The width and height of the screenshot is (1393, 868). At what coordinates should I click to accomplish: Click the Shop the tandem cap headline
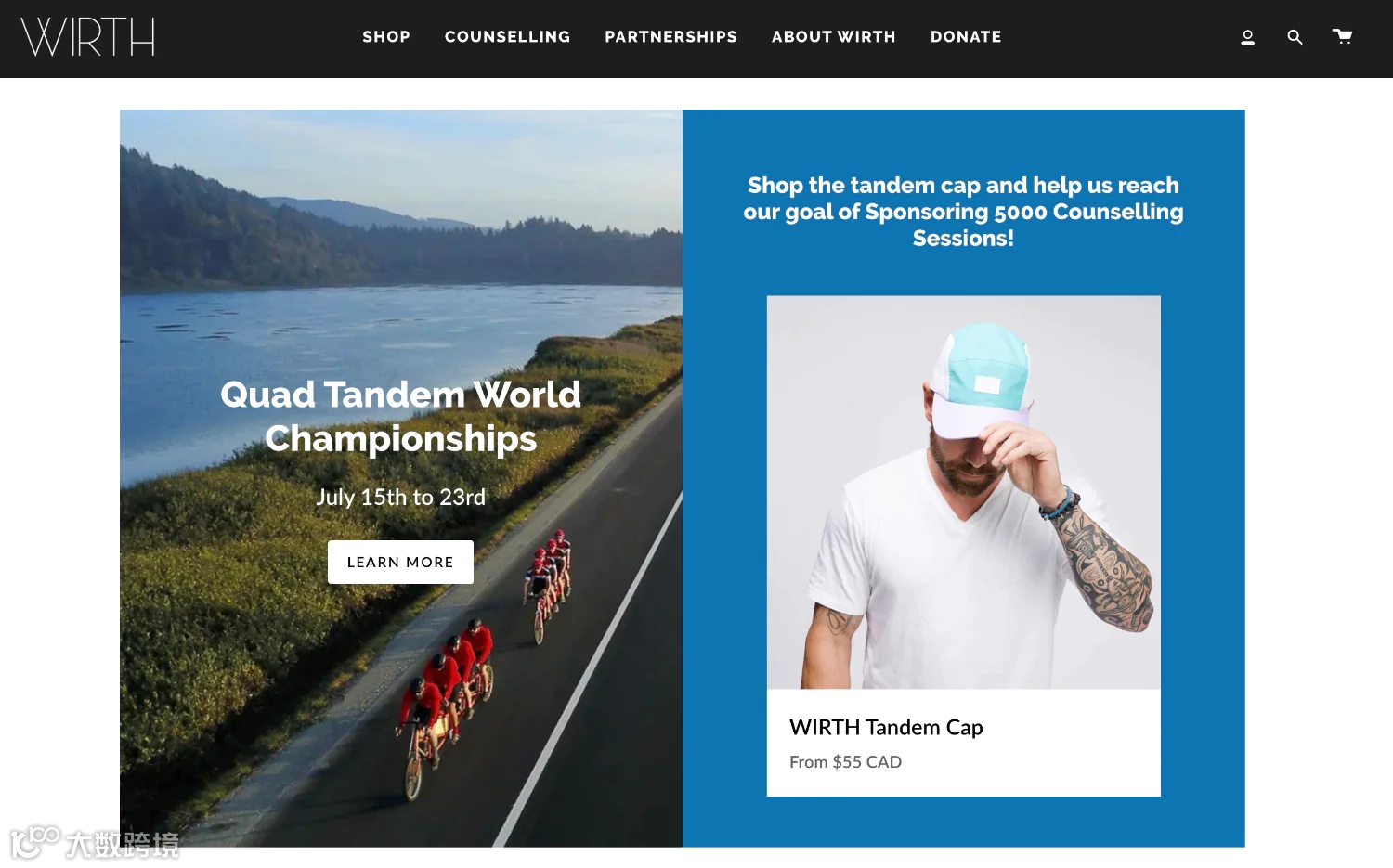[x=963, y=212]
